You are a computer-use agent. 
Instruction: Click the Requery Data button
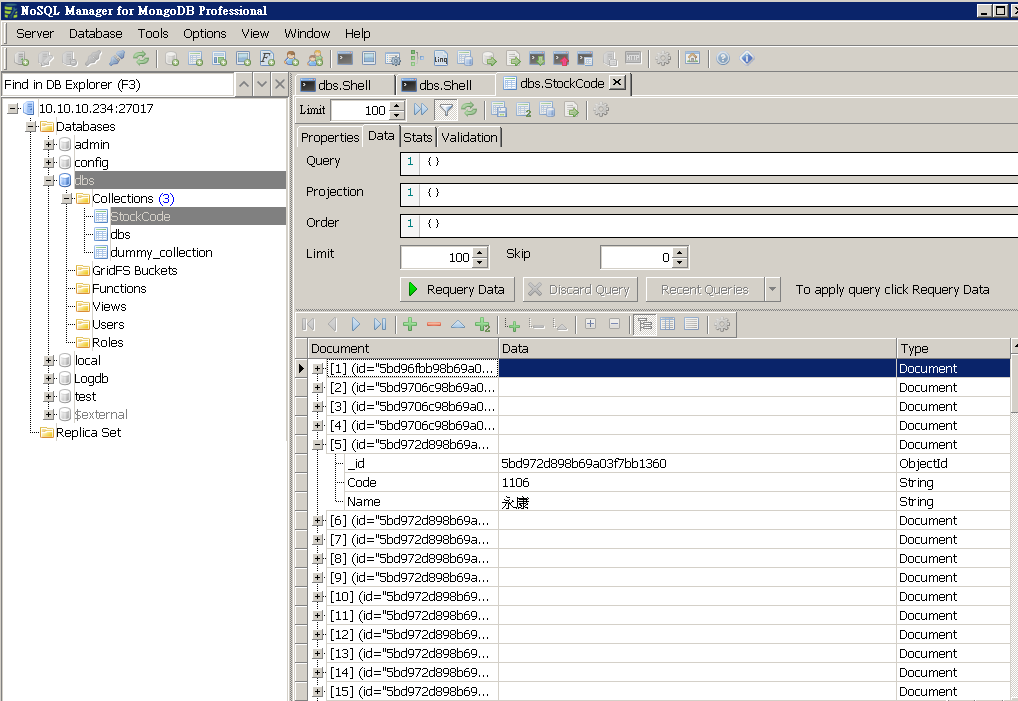457,289
